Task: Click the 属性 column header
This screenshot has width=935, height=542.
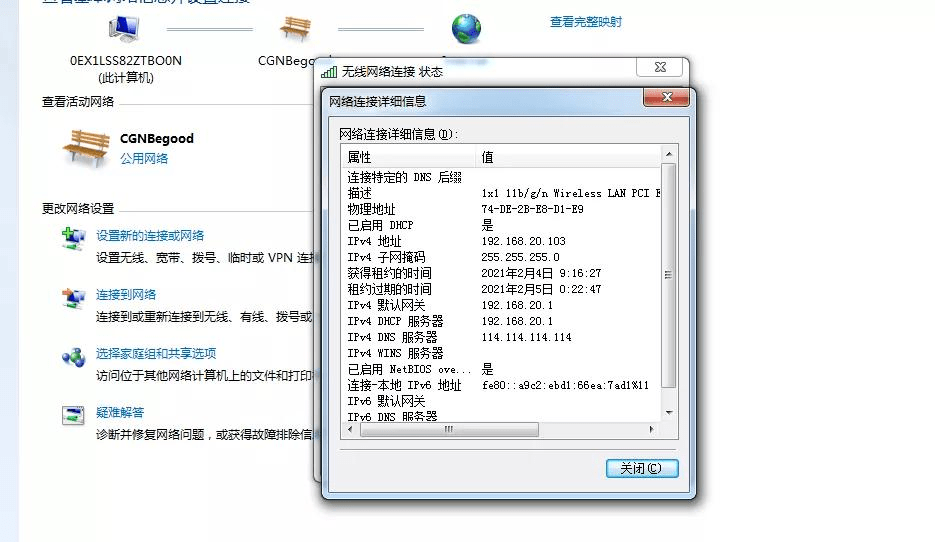Action: (x=410, y=157)
